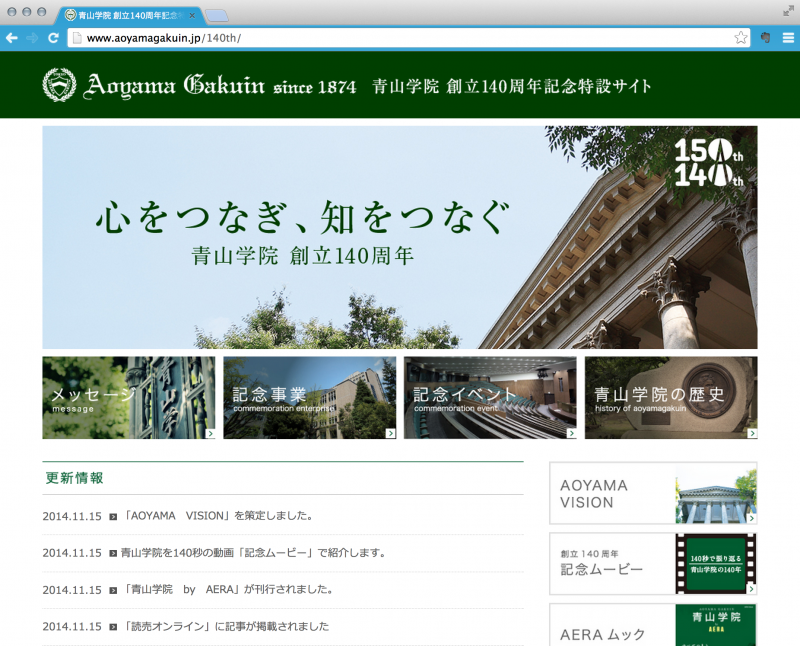This screenshot has width=800, height=646.
Task: Reload the page with the refresh icon
Action: 53,38
